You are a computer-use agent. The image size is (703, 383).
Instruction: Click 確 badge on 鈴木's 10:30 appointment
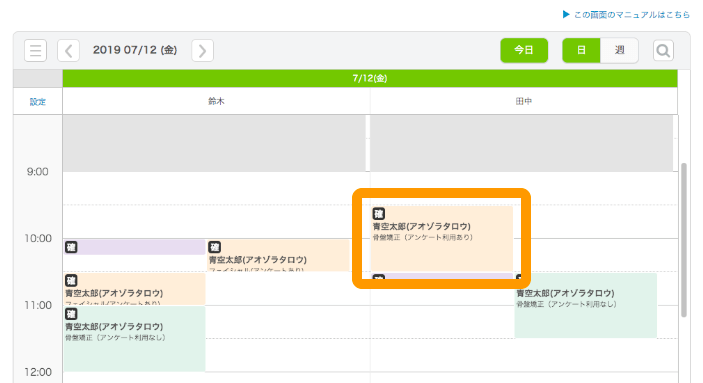[x=71, y=281]
